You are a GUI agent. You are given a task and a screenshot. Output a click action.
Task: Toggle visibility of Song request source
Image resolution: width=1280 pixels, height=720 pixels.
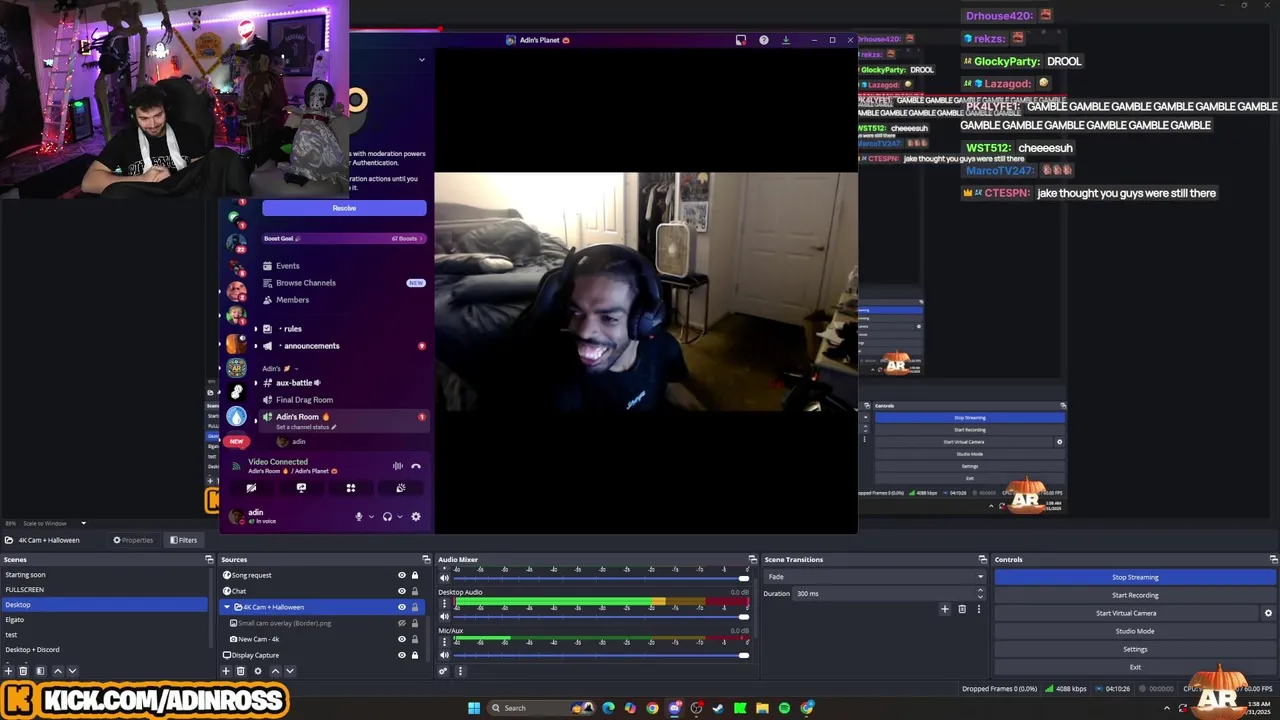[402, 575]
